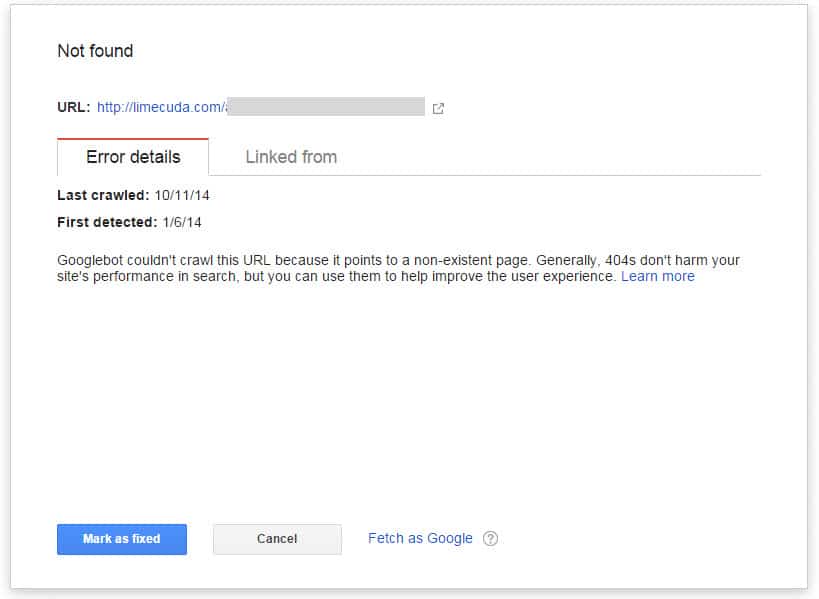This screenshot has width=819, height=599.
Task: Click the help question mark icon
Action: (490, 539)
